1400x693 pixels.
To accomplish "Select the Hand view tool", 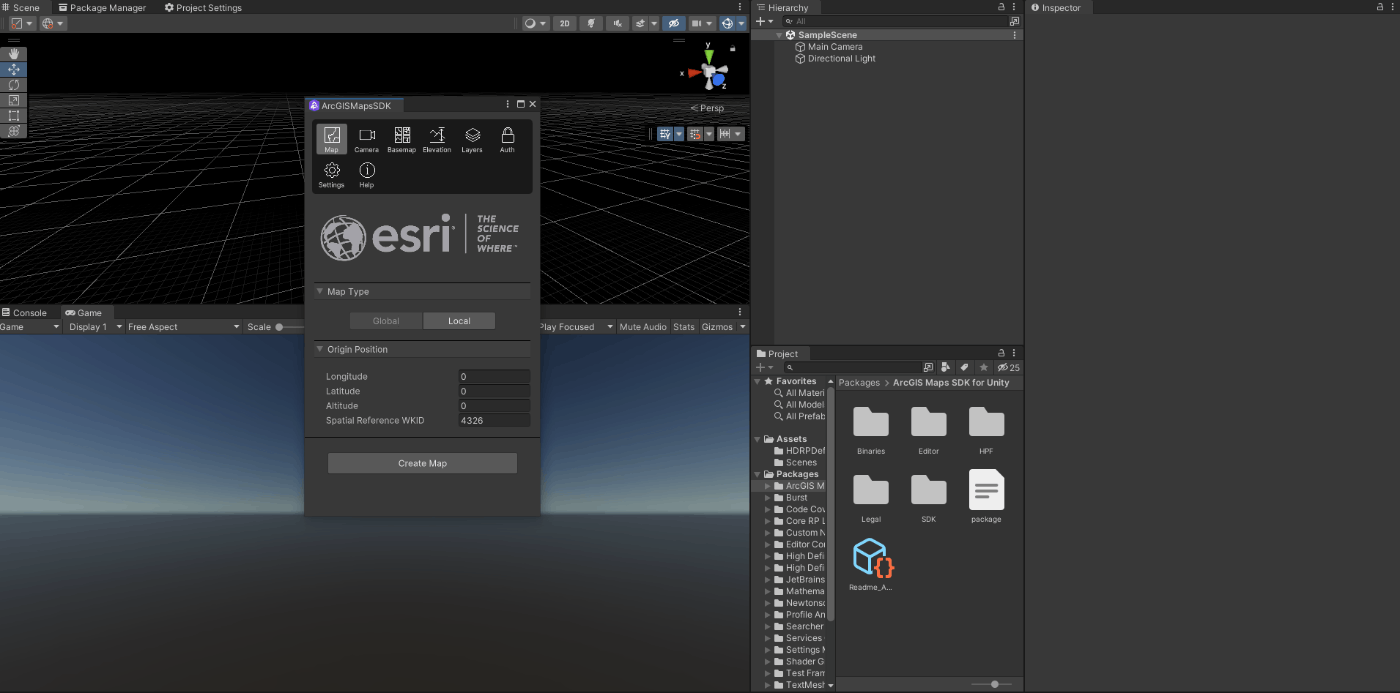I will point(14,54).
